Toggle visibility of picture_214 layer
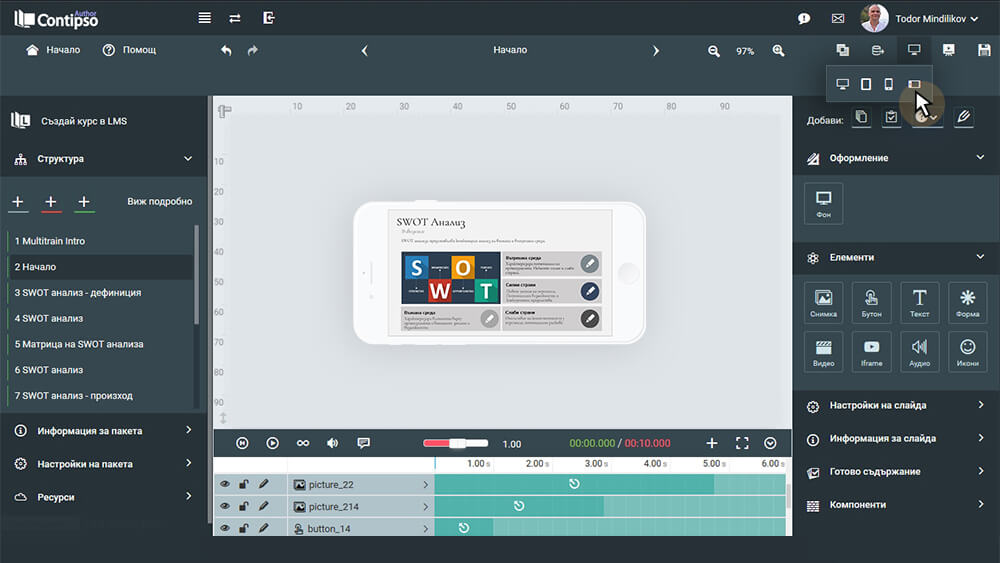The width and height of the screenshot is (1000, 563). pos(224,506)
